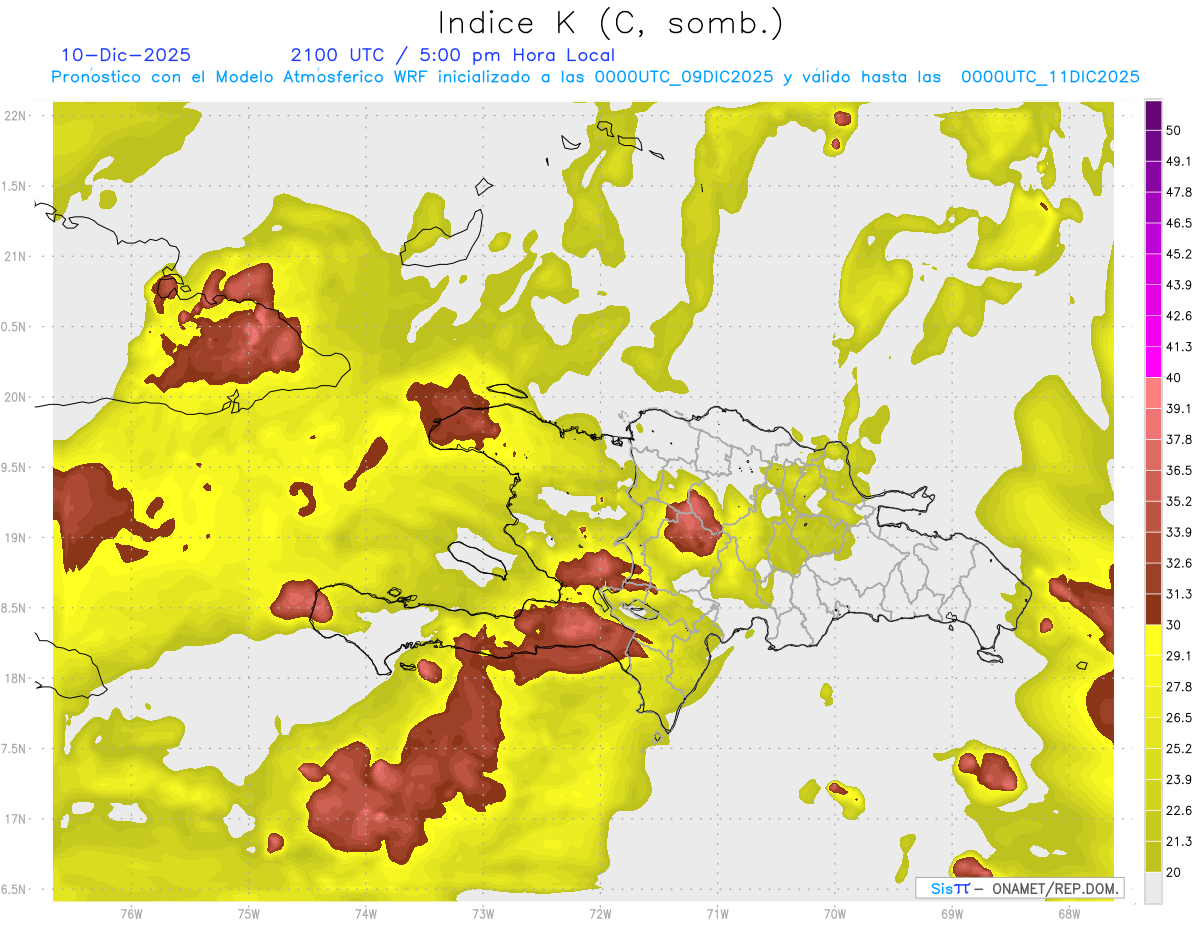Click the '39.1' color bar value
This screenshot has height=927, width=1200.
tap(1179, 408)
